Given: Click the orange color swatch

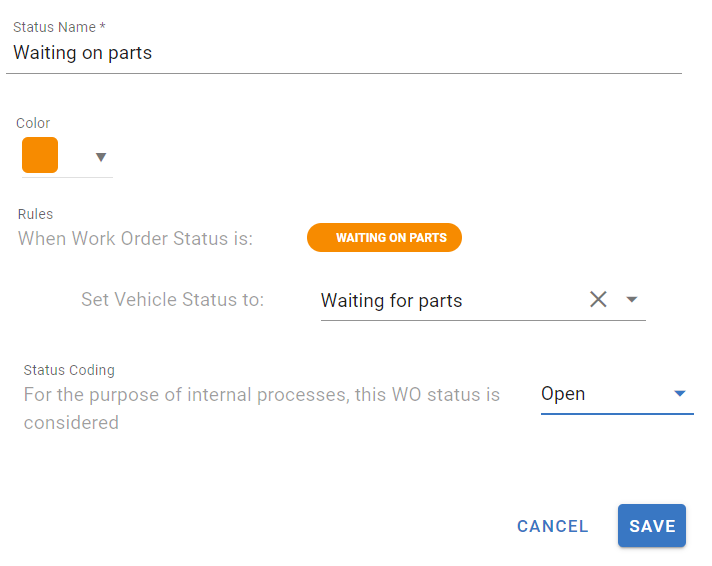Looking at the screenshot, I should click(x=40, y=155).
